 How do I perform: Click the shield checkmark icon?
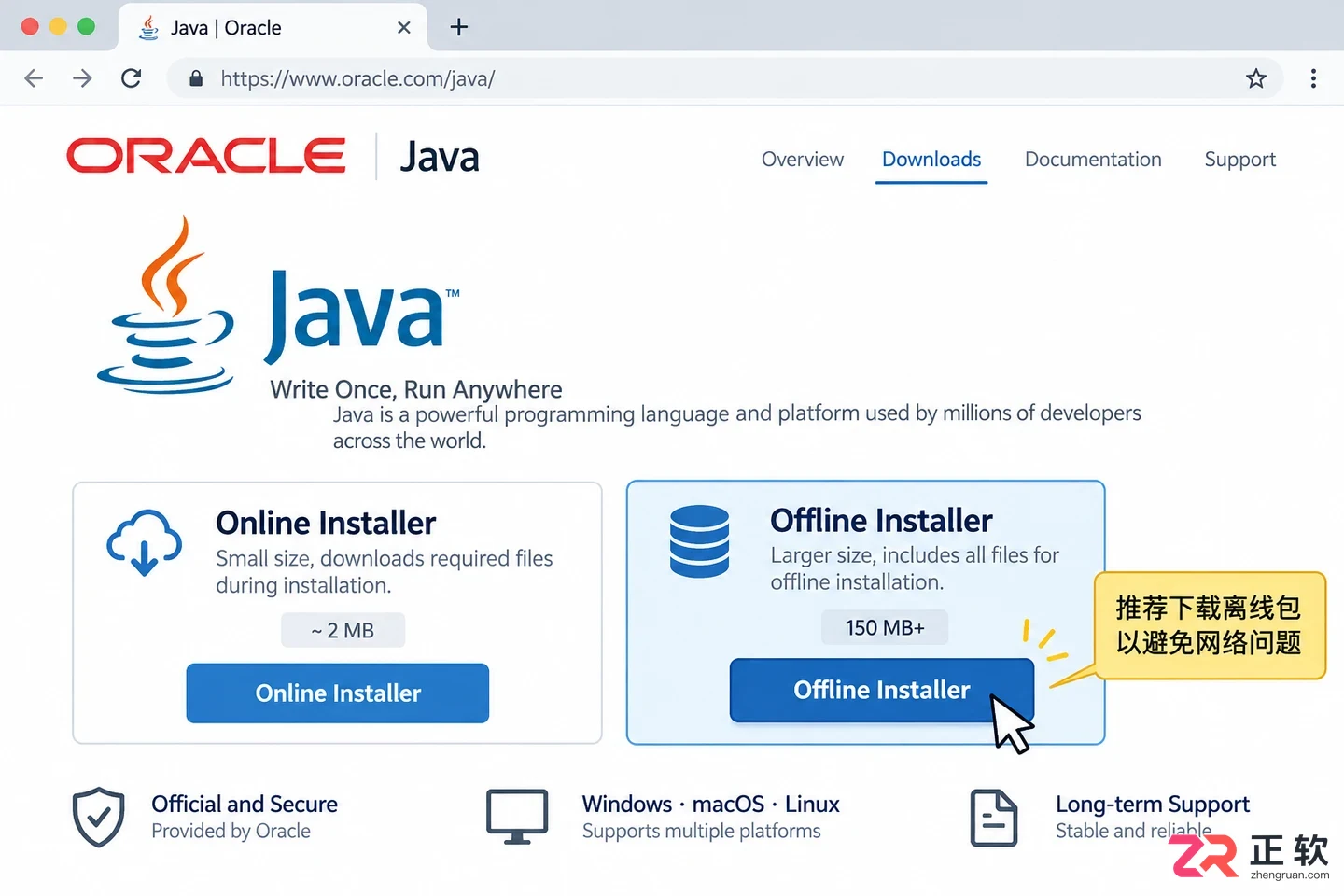point(99,817)
